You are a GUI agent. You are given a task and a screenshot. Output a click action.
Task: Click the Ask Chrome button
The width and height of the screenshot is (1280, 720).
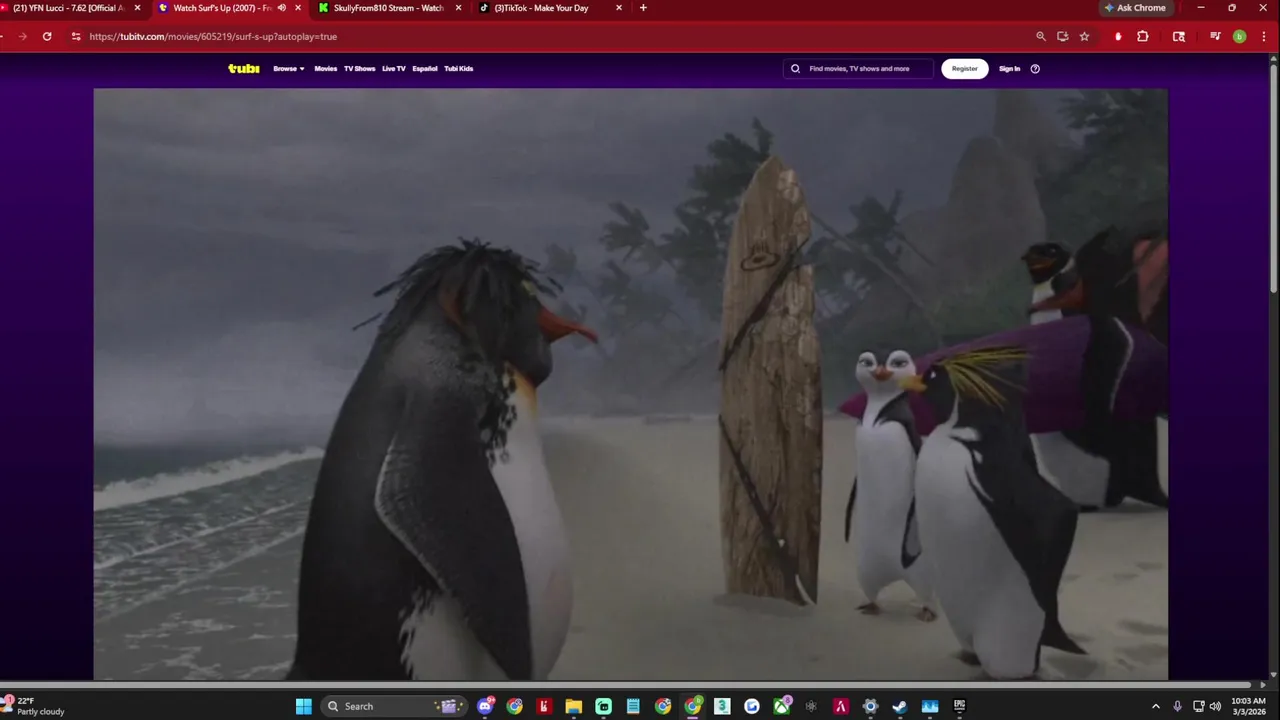(x=1135, y=8)
